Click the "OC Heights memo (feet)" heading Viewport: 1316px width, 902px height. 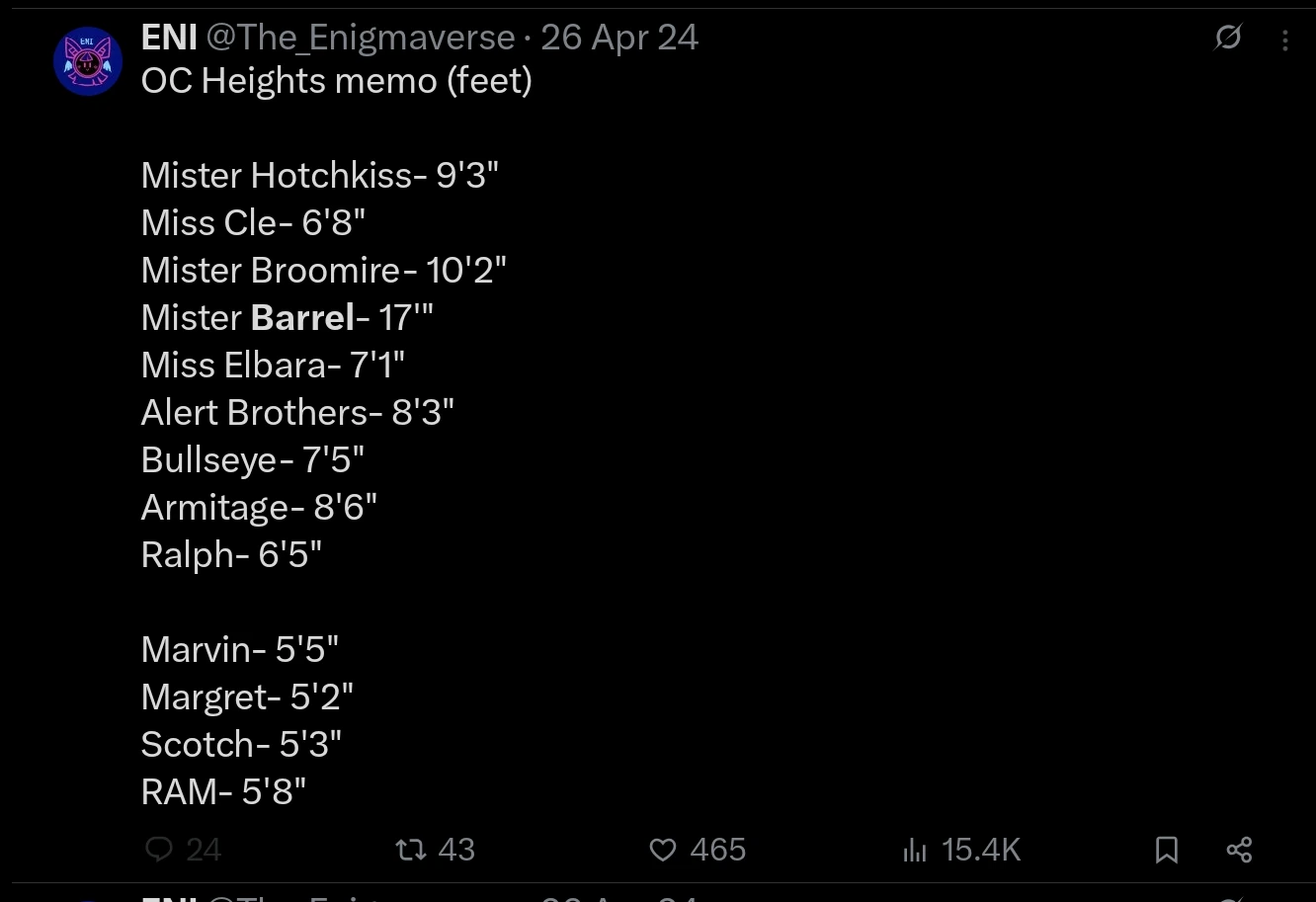click(x=336, y=80)
